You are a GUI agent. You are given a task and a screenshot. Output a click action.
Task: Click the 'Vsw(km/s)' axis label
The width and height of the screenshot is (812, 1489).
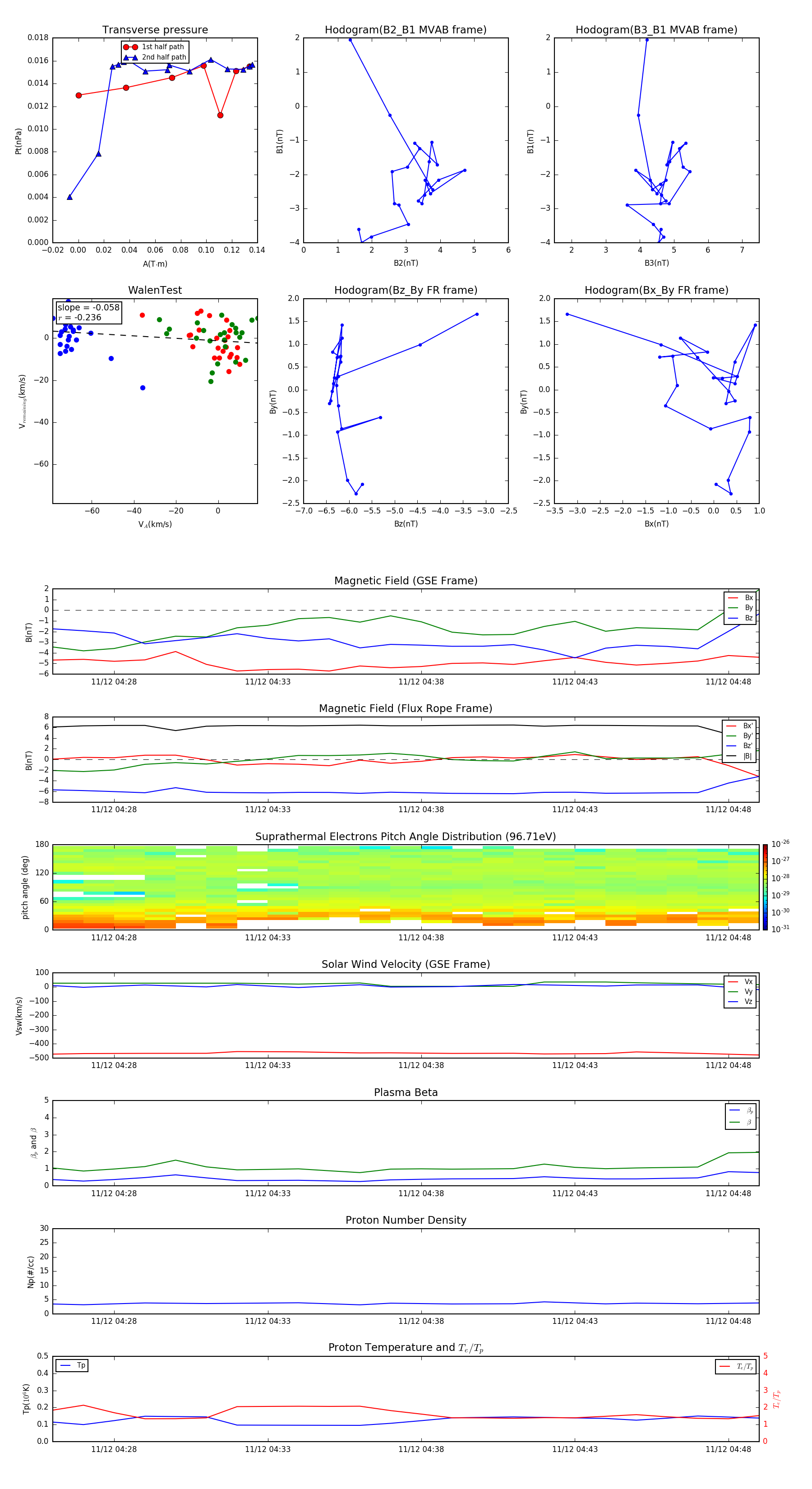18,1016
